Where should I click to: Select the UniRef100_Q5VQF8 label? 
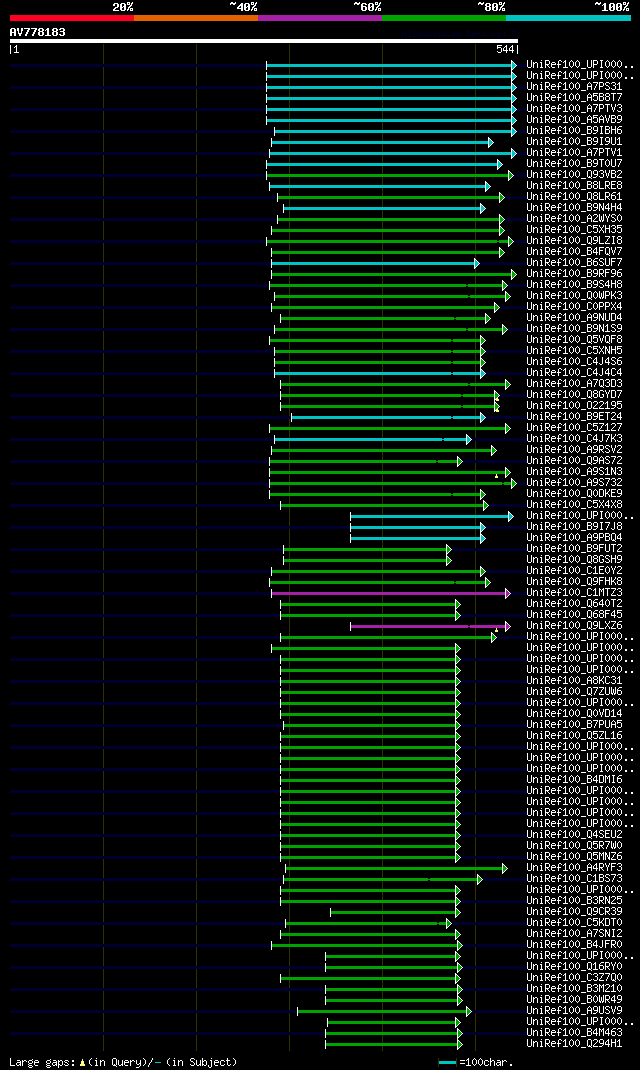point(574,339)
